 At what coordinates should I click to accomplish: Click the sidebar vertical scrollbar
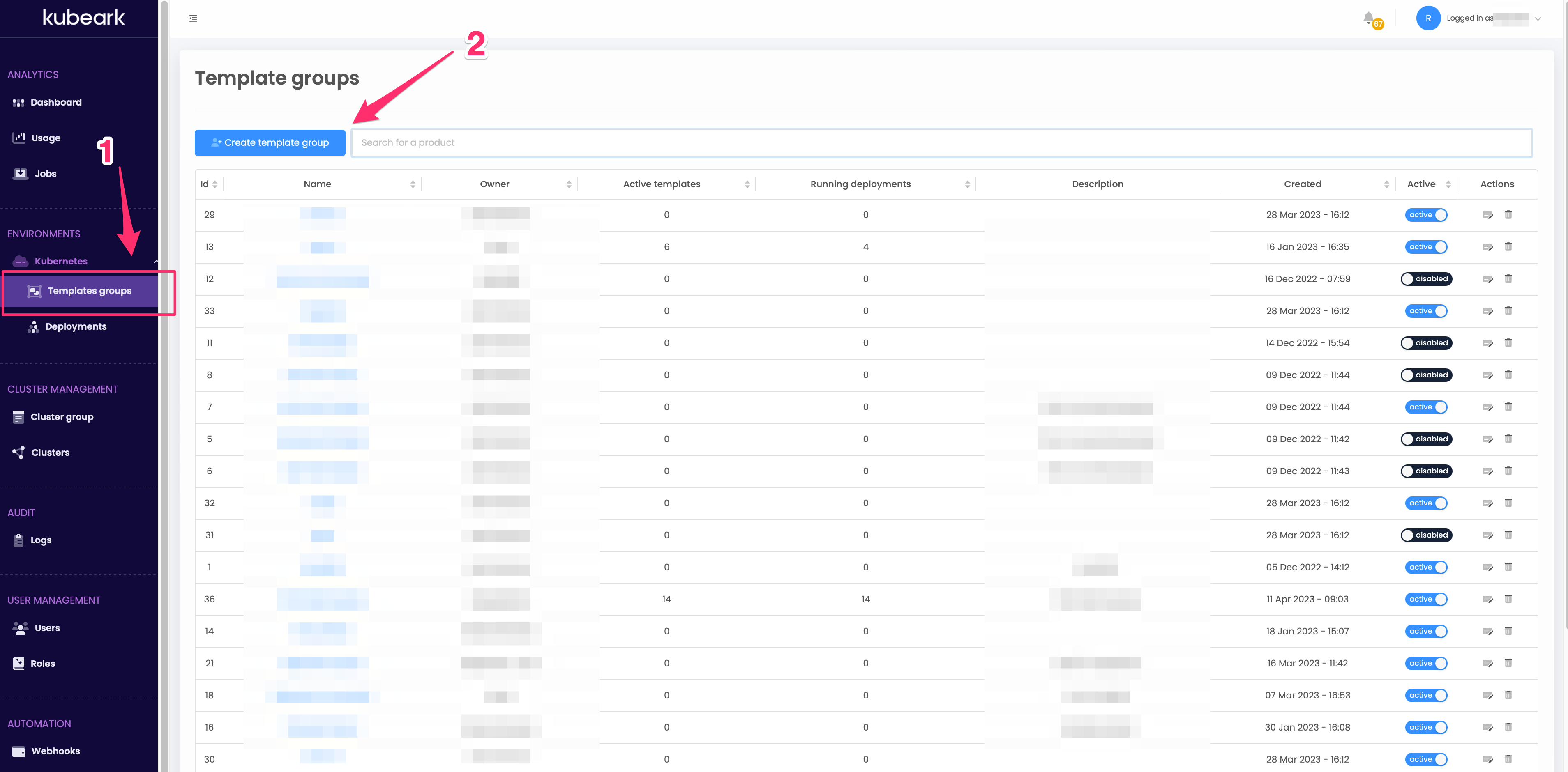point(164,365)
